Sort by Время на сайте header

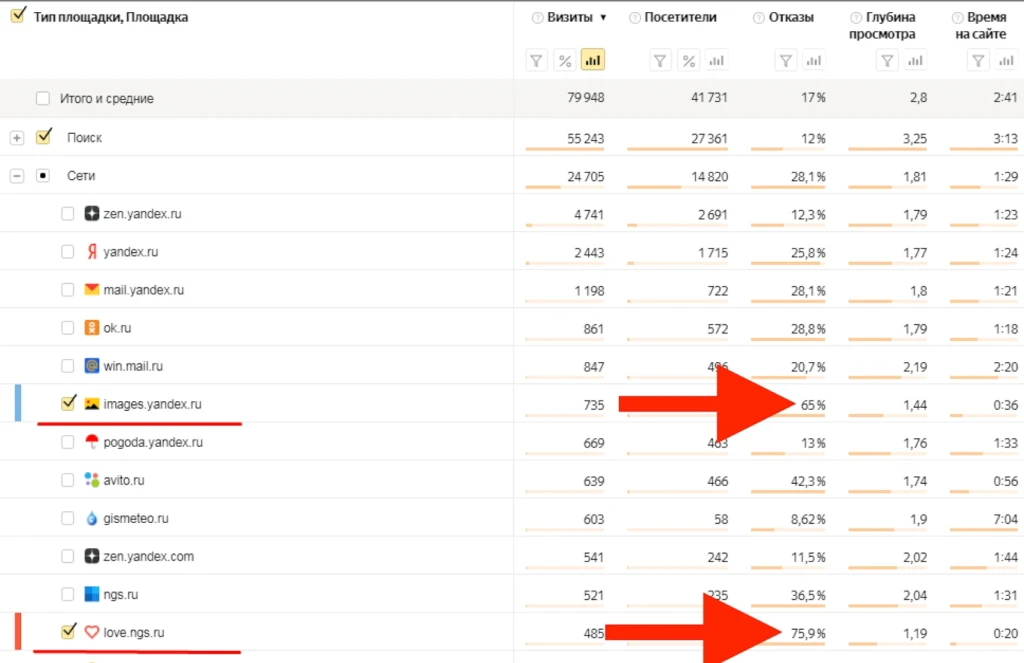980,25
